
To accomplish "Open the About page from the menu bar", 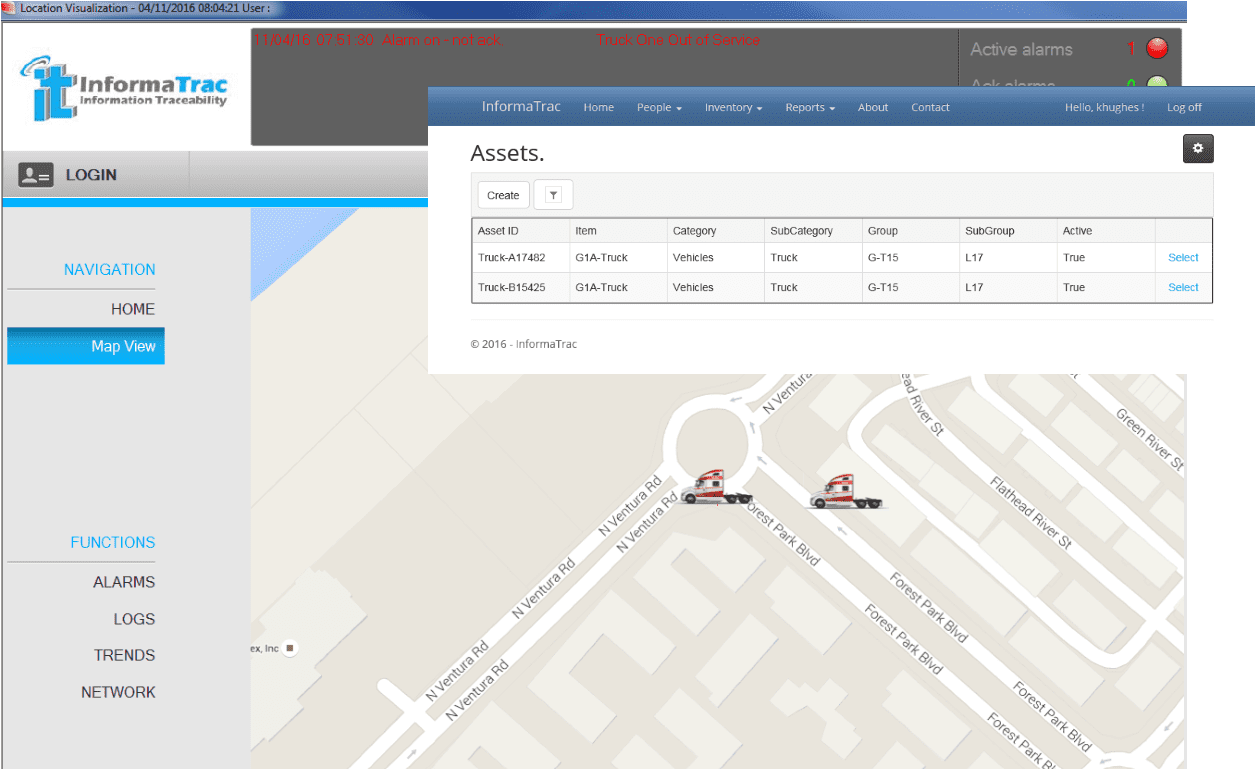I will [872, 107].
